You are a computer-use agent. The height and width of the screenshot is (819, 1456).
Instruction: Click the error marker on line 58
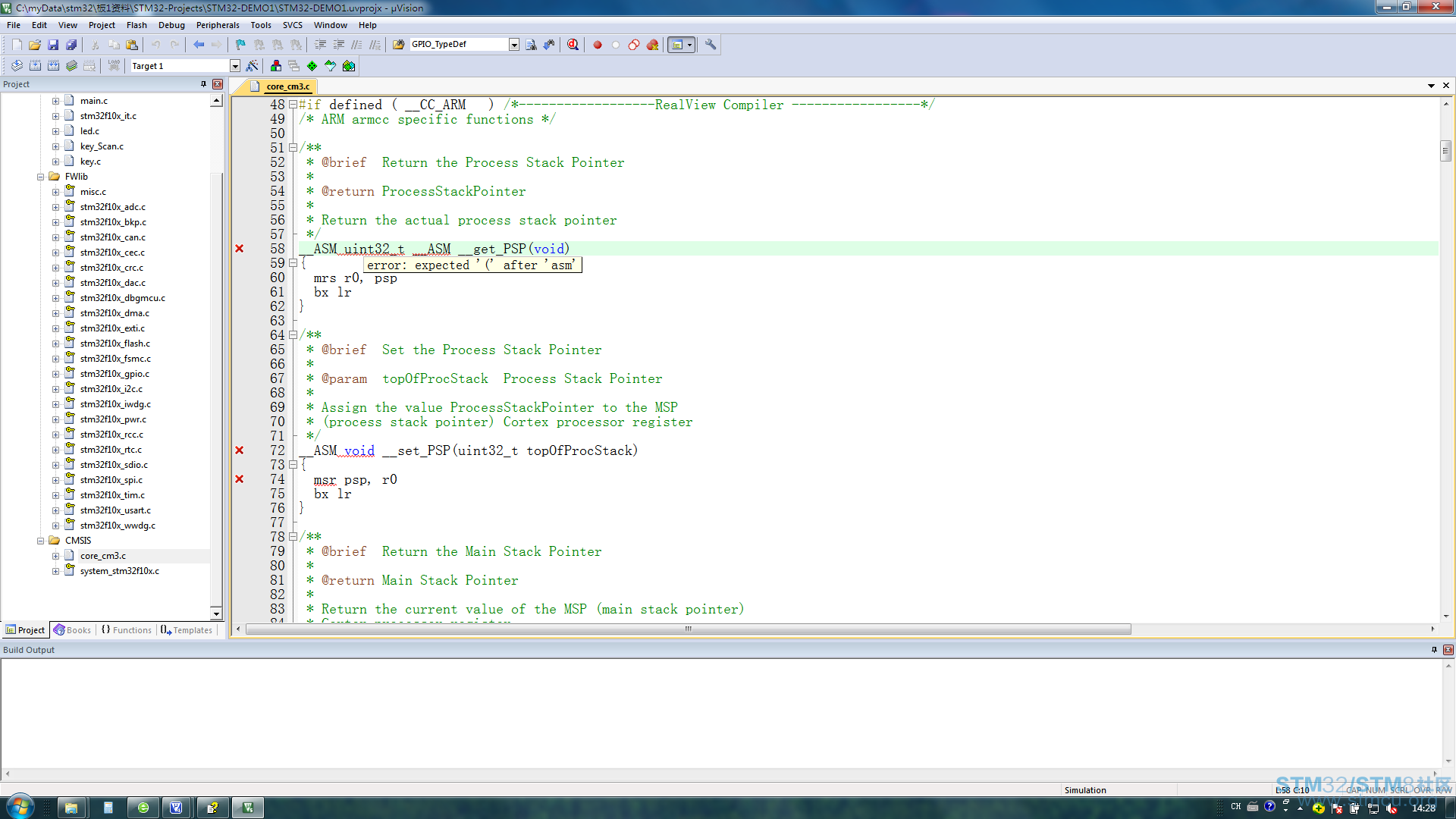click(239, 249)
